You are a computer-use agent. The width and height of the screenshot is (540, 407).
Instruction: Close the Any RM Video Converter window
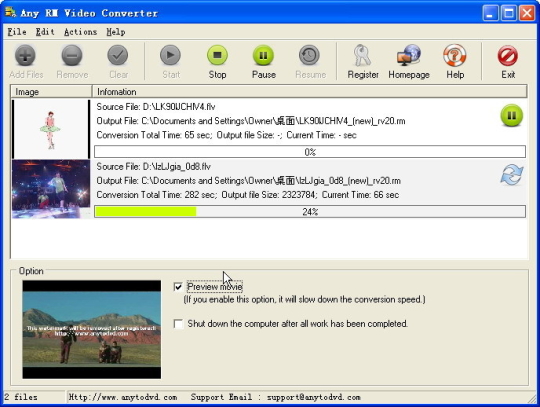[527, 13]
